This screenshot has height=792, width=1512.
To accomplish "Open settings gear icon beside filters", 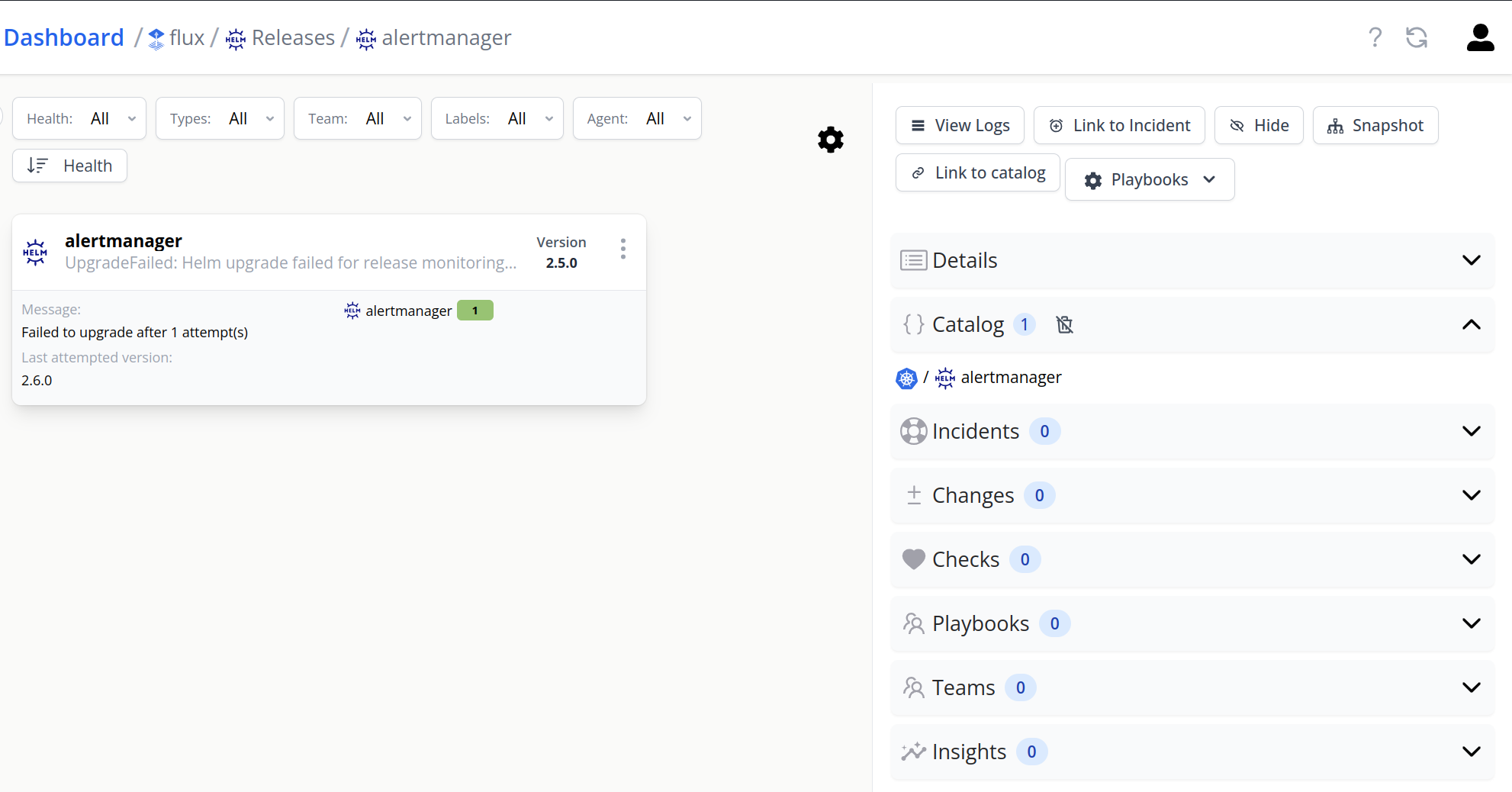I will (830, 140).
